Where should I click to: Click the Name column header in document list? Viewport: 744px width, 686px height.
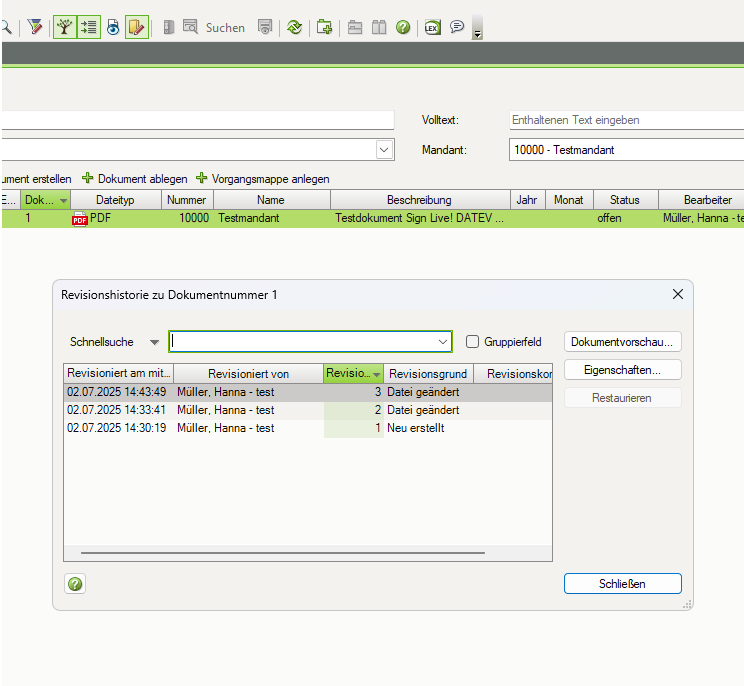pyautogui.click(x=271, y=200)
